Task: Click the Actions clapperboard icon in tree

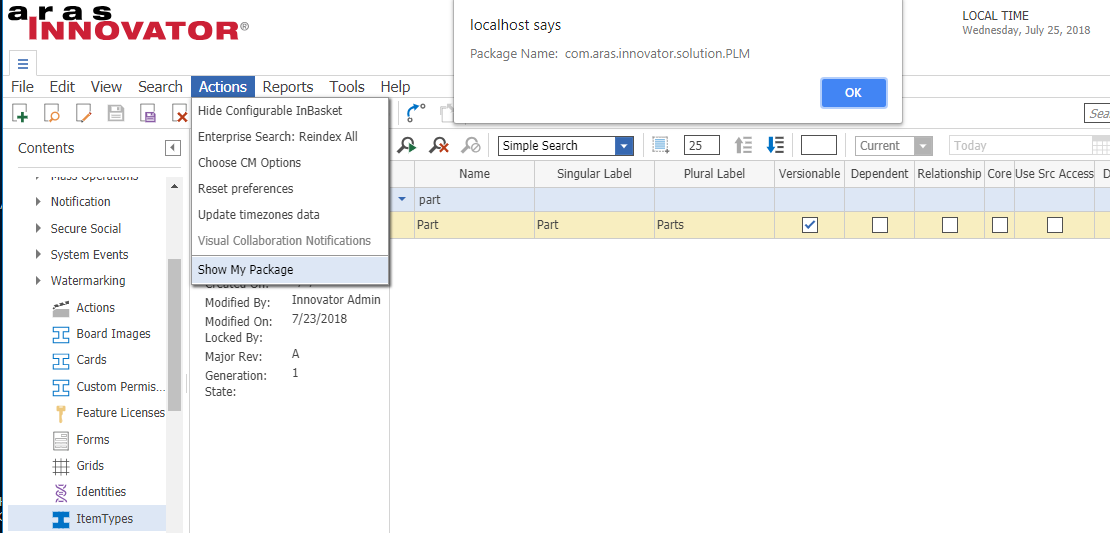Action: pyautogui.click(x=62, y=308)
